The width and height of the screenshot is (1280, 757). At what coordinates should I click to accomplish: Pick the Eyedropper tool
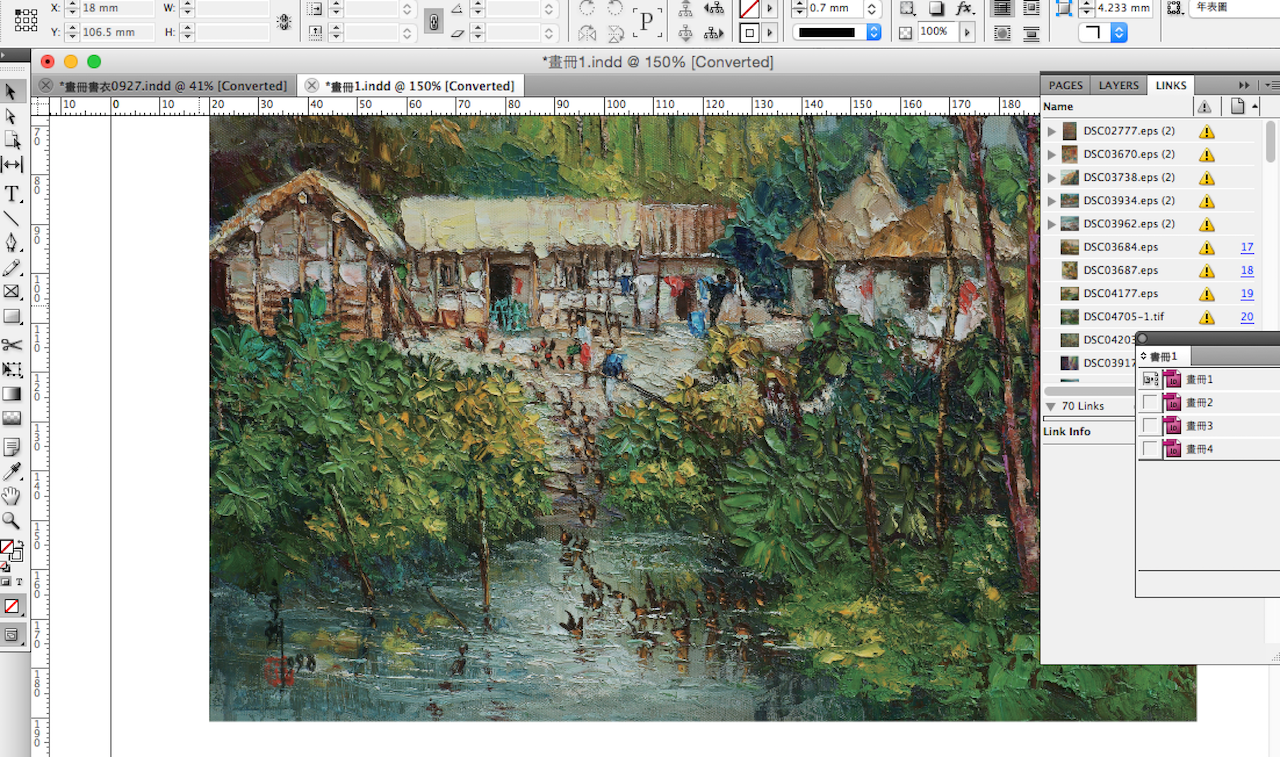tap(12, 472)
